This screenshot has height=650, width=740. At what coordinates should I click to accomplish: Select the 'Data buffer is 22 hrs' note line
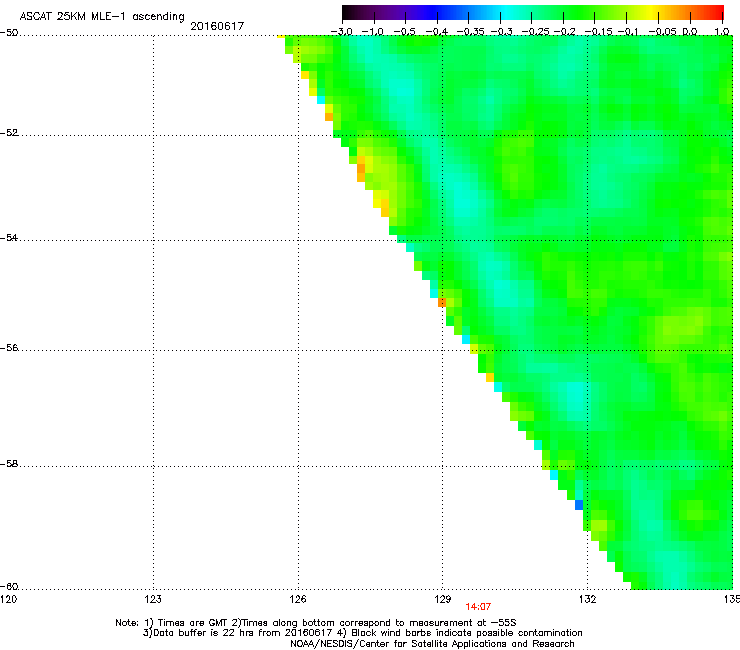[x=362, y=633]
